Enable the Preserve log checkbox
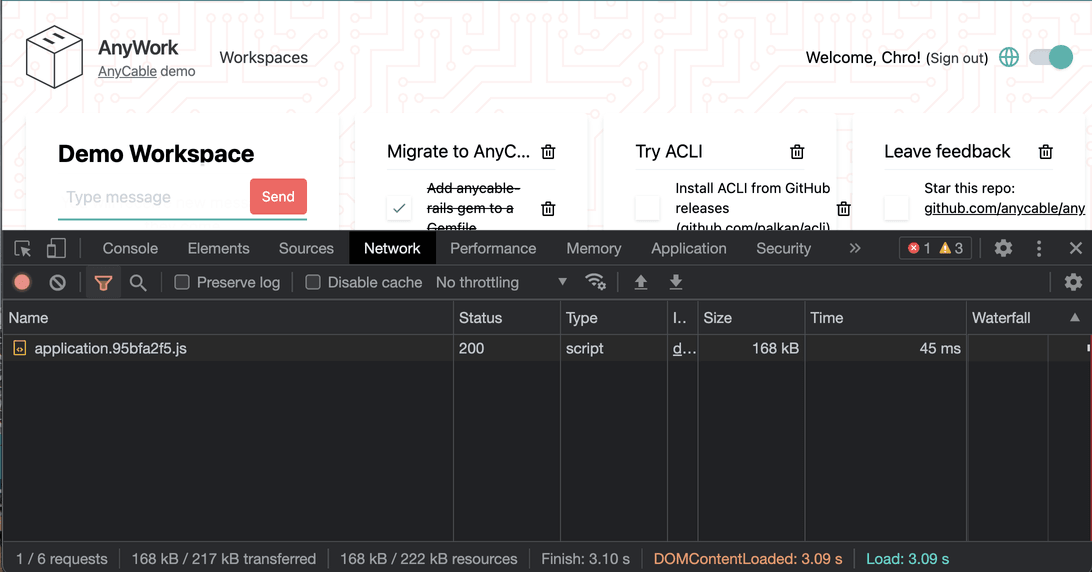The width and height of the screenshot is (1092, 572). (x=182, y=283)
